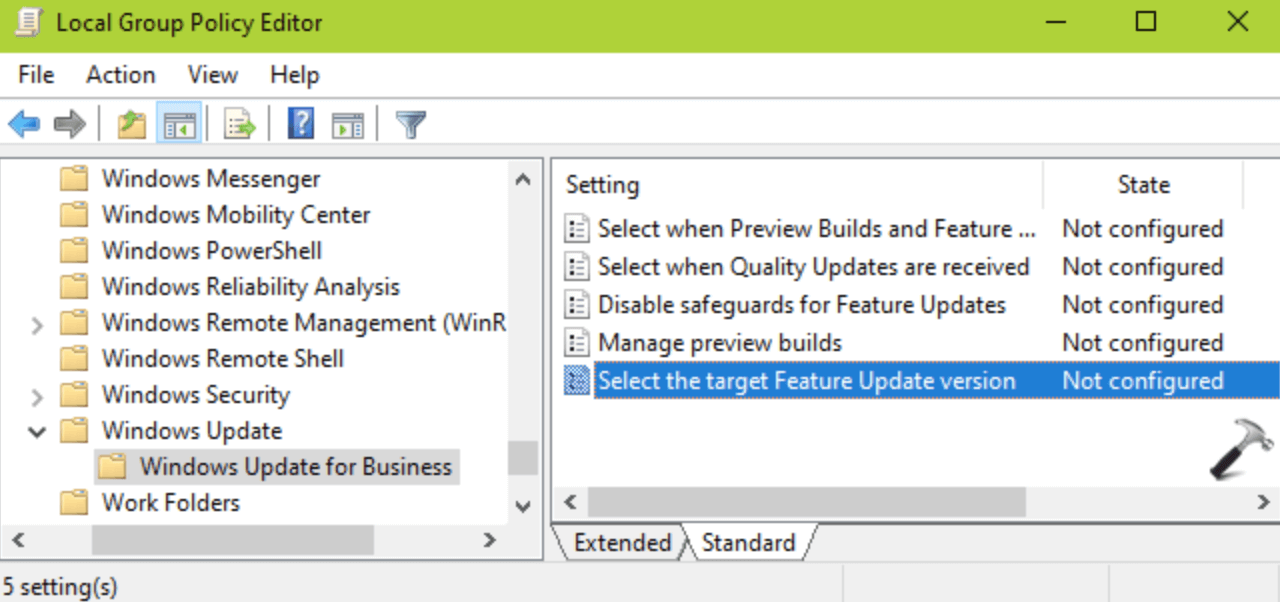Switch to the Extended tab
Viewport: 1280px width, 602px height.
click(622, 543)
